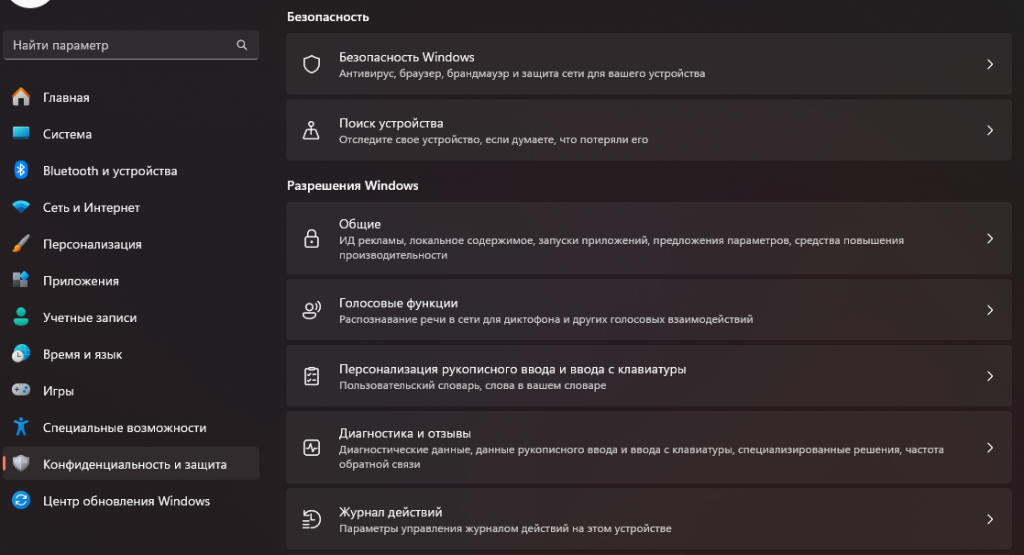Click the Поиск устройства locator icon
This screenshot has width=1024, height=555.
pos(312,130)
